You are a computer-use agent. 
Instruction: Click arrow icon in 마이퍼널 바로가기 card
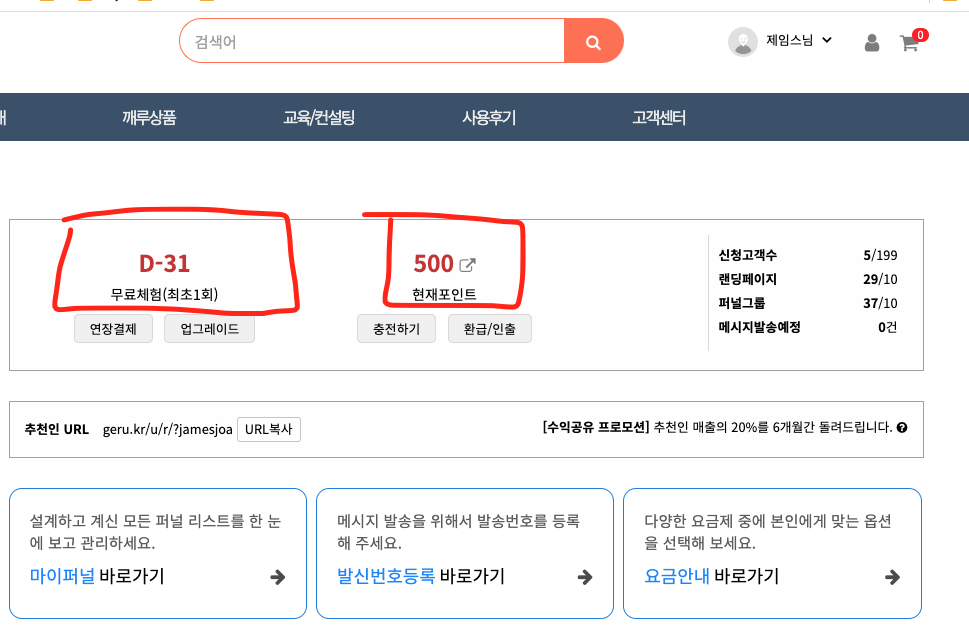click(x=278, y=577)
